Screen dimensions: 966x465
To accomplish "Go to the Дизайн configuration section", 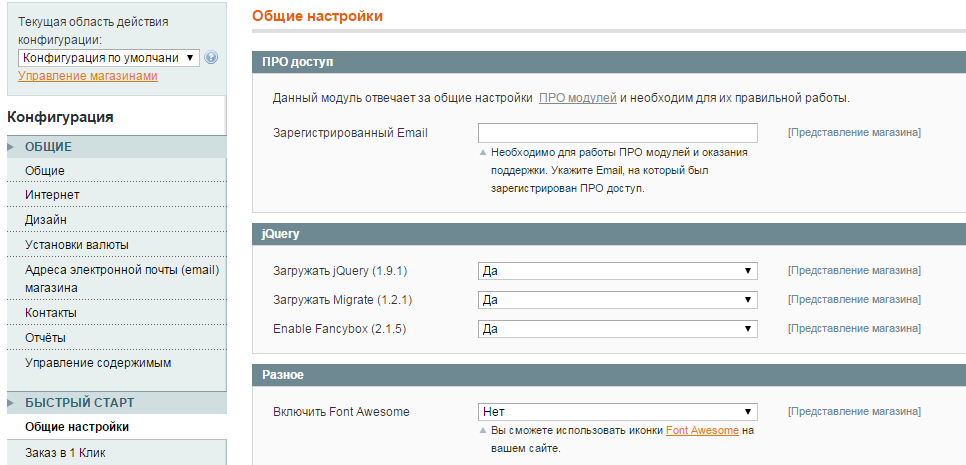I will pyautogui.click(x=46, y=220).
